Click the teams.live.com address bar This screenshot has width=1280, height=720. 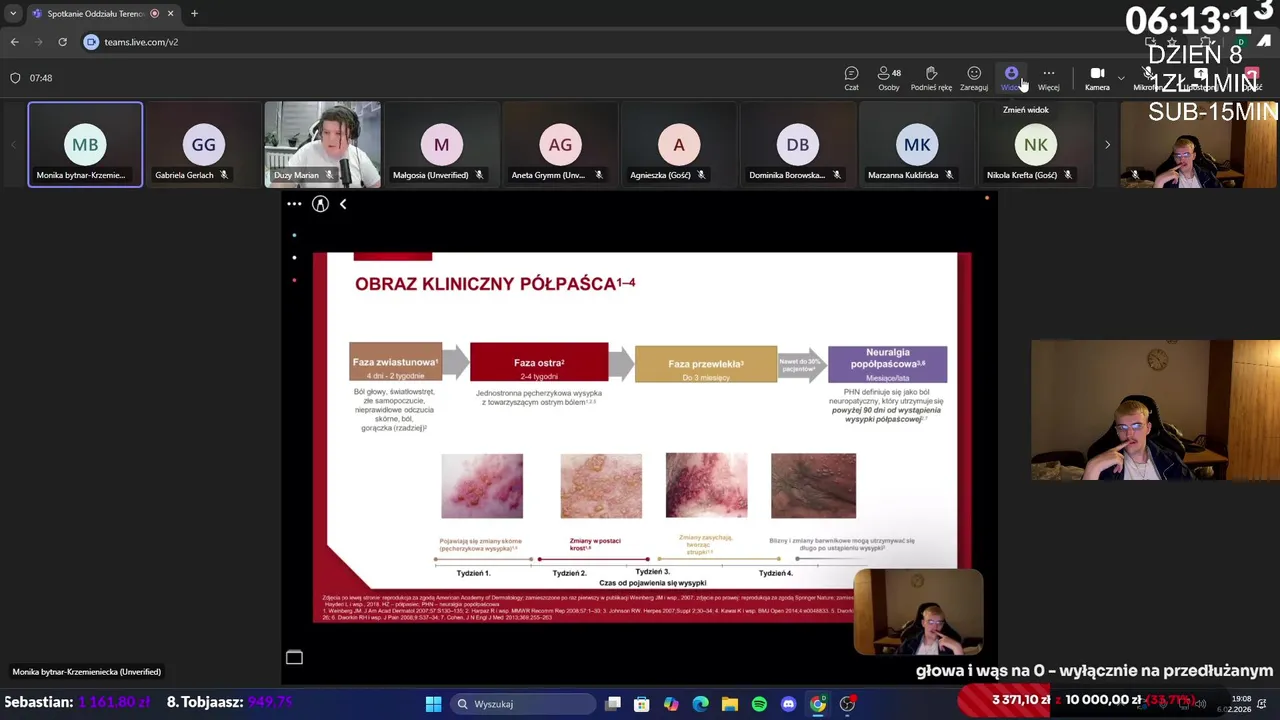coord(140,42)
